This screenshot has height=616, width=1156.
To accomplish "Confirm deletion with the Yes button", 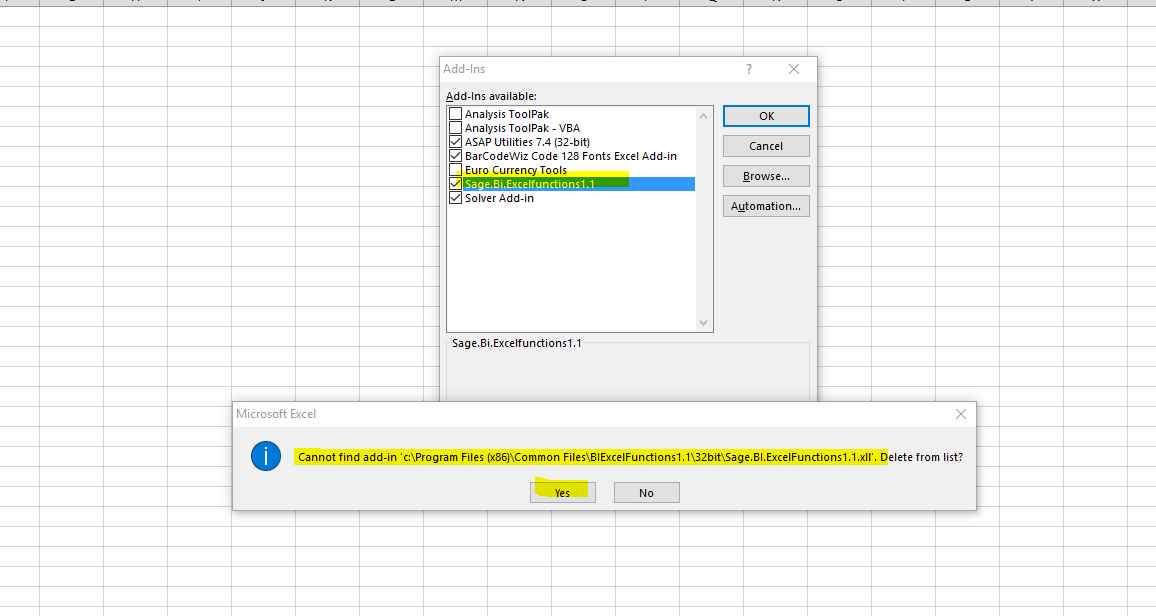I will point(563,493).
